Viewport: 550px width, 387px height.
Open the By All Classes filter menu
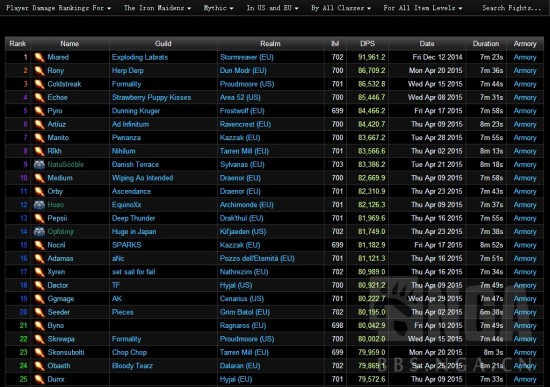point(341,8)
